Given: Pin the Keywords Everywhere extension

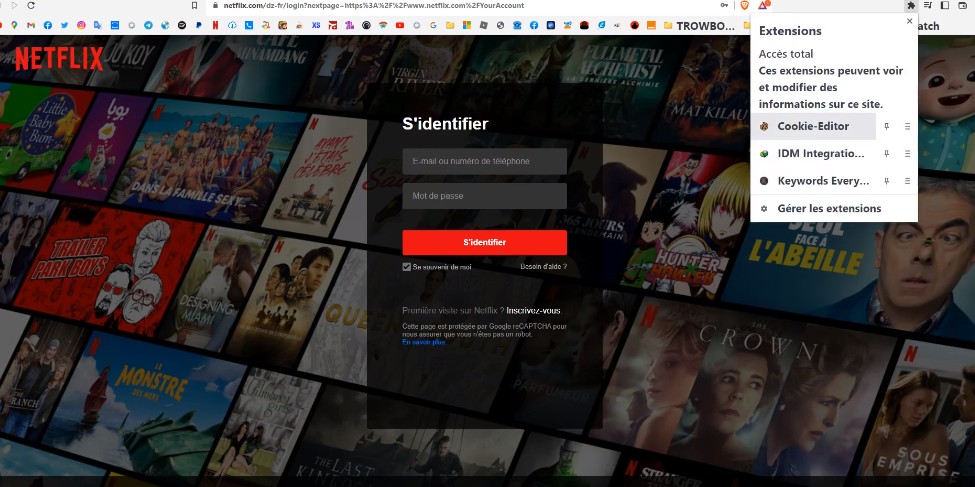Looking at the screenshot, I should tap(886, 181).
